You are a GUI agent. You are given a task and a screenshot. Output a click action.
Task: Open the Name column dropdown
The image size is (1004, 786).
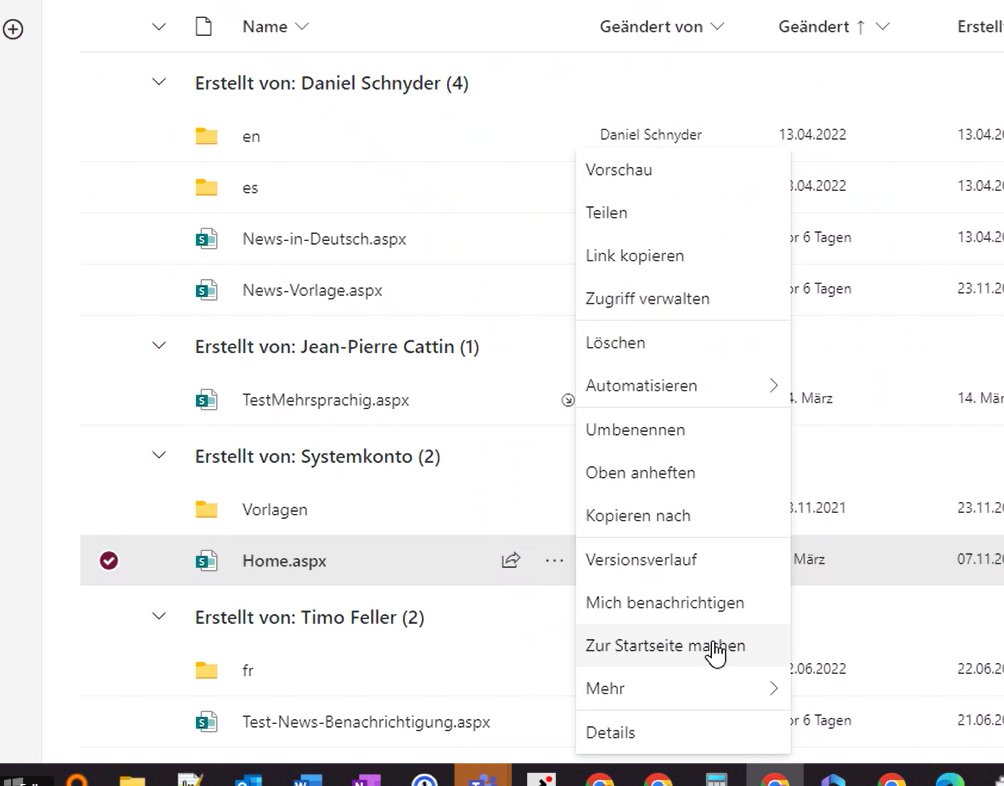pos(302,27)
